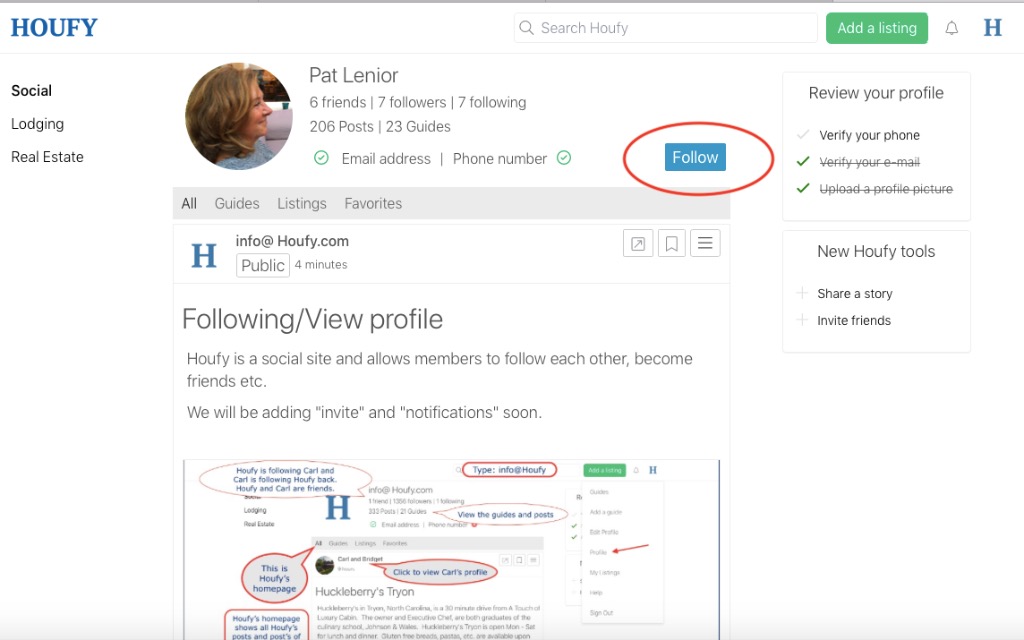Bookmark the Following/View profile post
Image resolution: width=1024 pixels, height=640 pixels.
click(671, 244)
